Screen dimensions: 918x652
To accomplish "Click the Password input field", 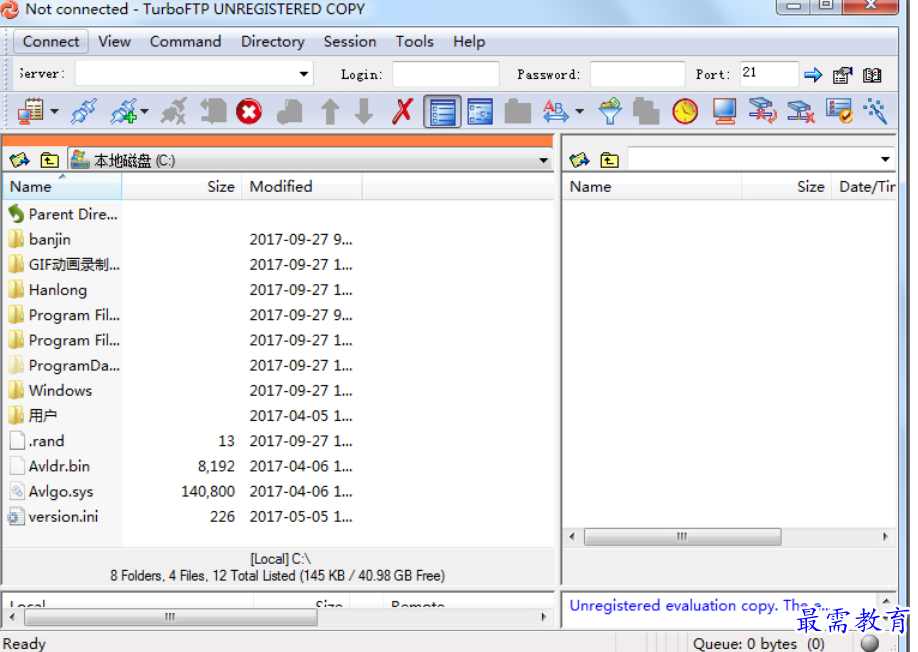I will point(638,74).
